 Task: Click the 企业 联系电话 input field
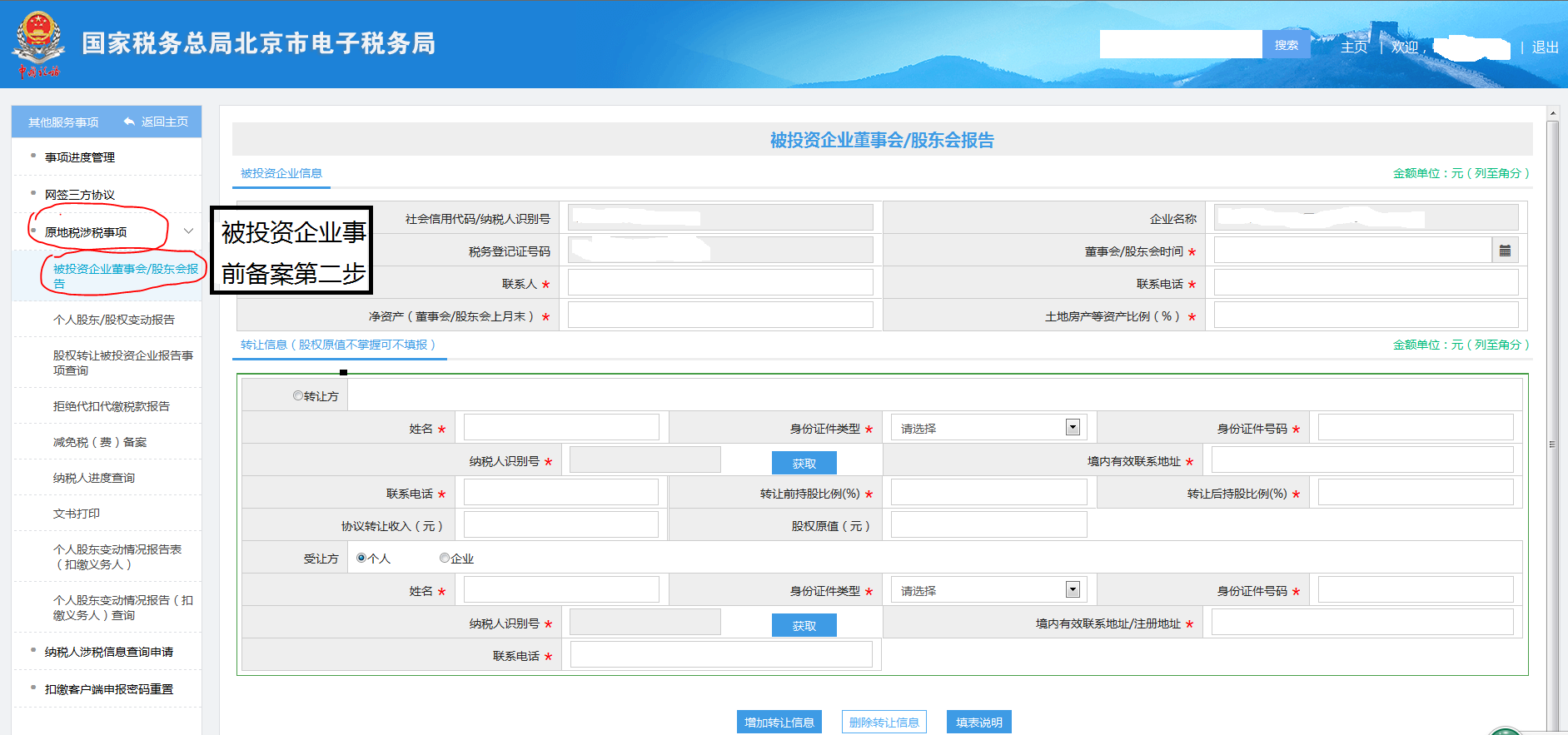(1366, 283)
